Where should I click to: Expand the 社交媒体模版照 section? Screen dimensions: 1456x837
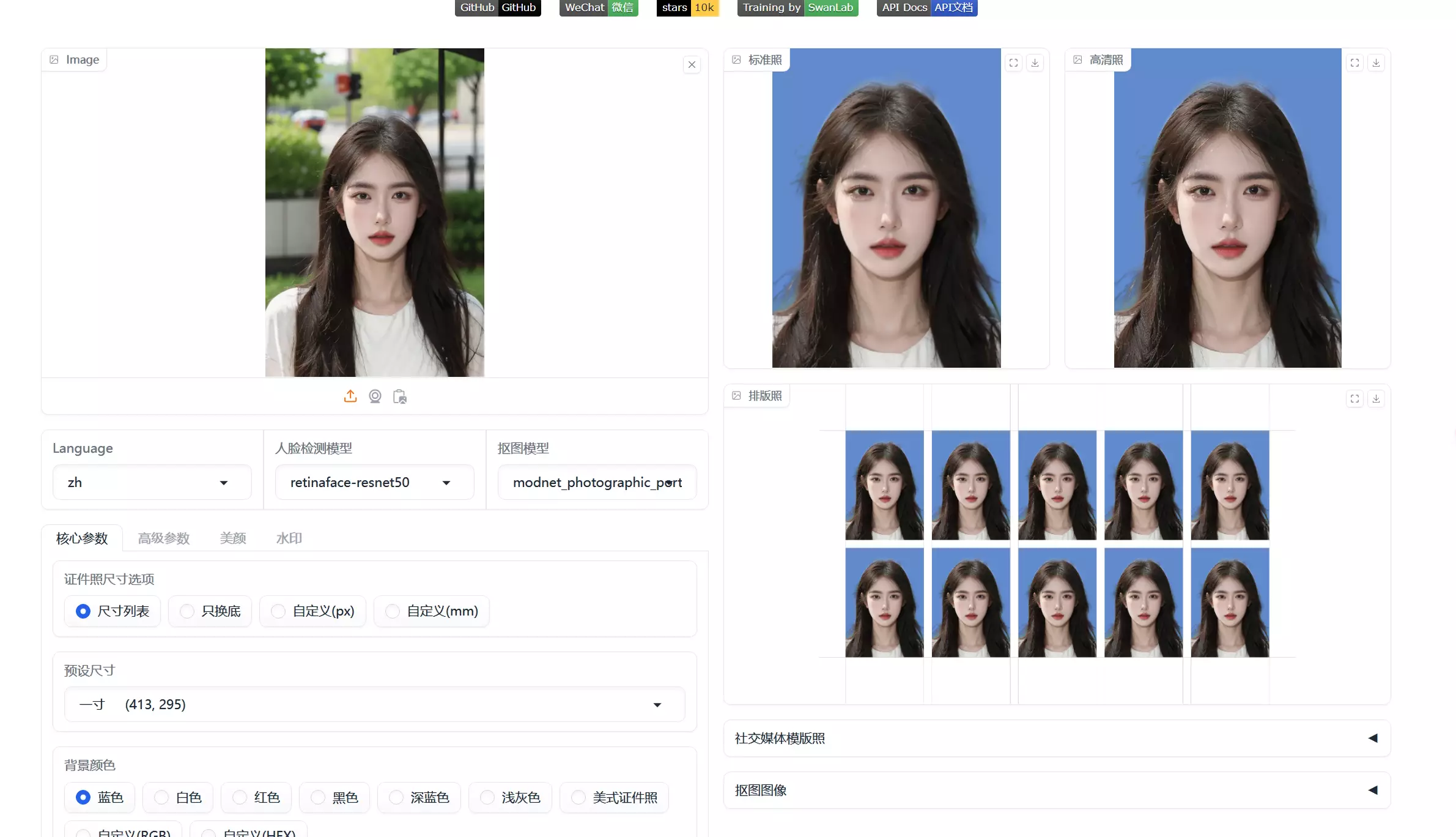pos(1057,738)
